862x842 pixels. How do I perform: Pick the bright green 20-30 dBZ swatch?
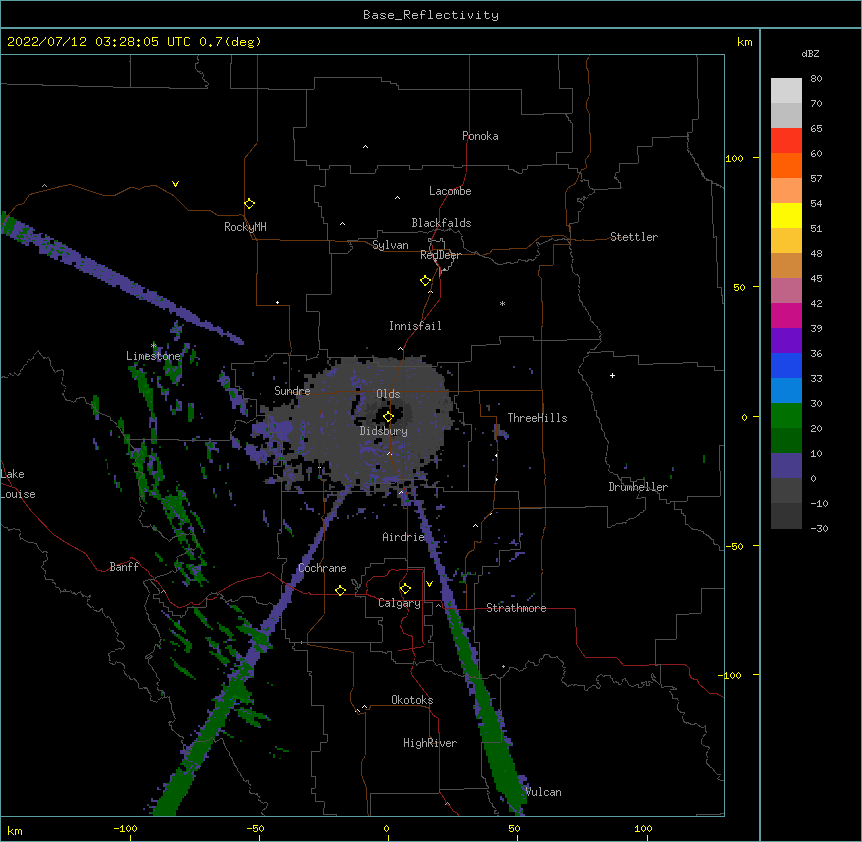click(786, 416)
